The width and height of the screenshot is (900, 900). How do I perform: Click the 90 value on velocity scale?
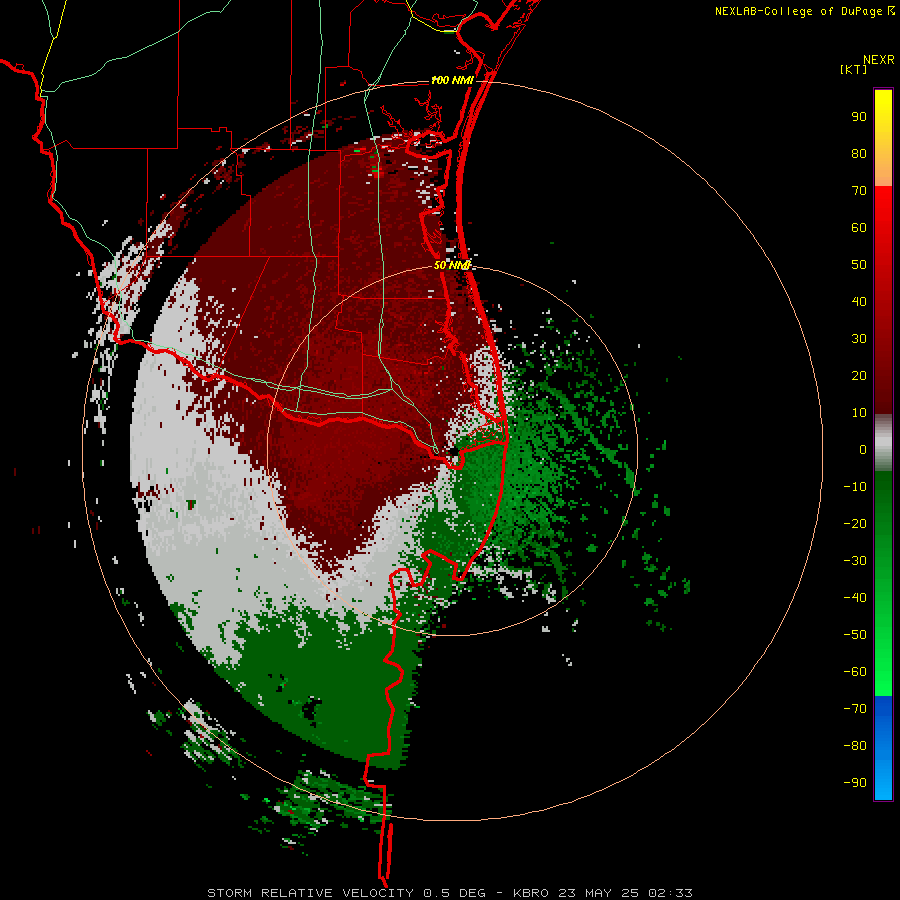coord(859,117)
